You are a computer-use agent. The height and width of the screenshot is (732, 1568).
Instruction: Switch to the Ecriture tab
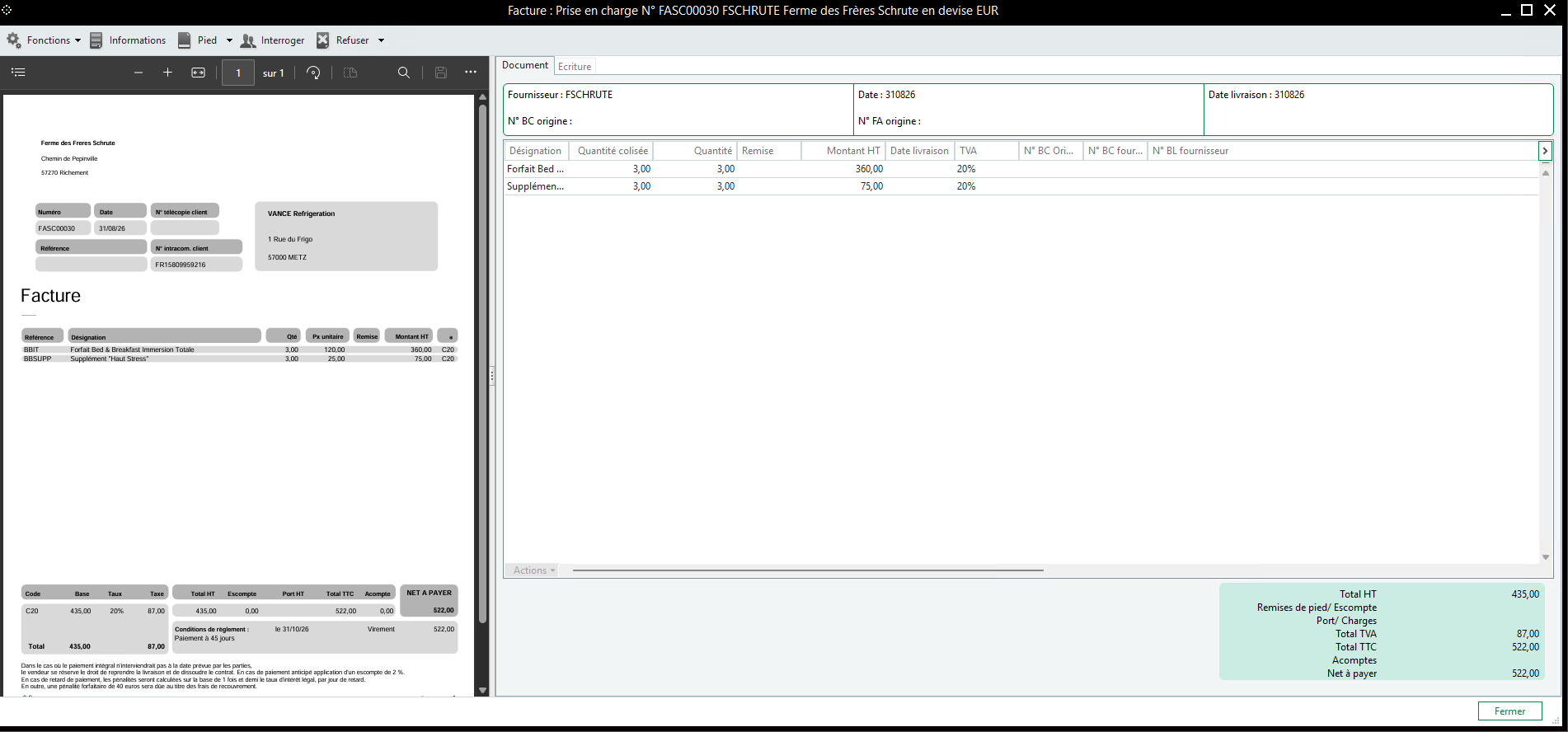(575, 67)
